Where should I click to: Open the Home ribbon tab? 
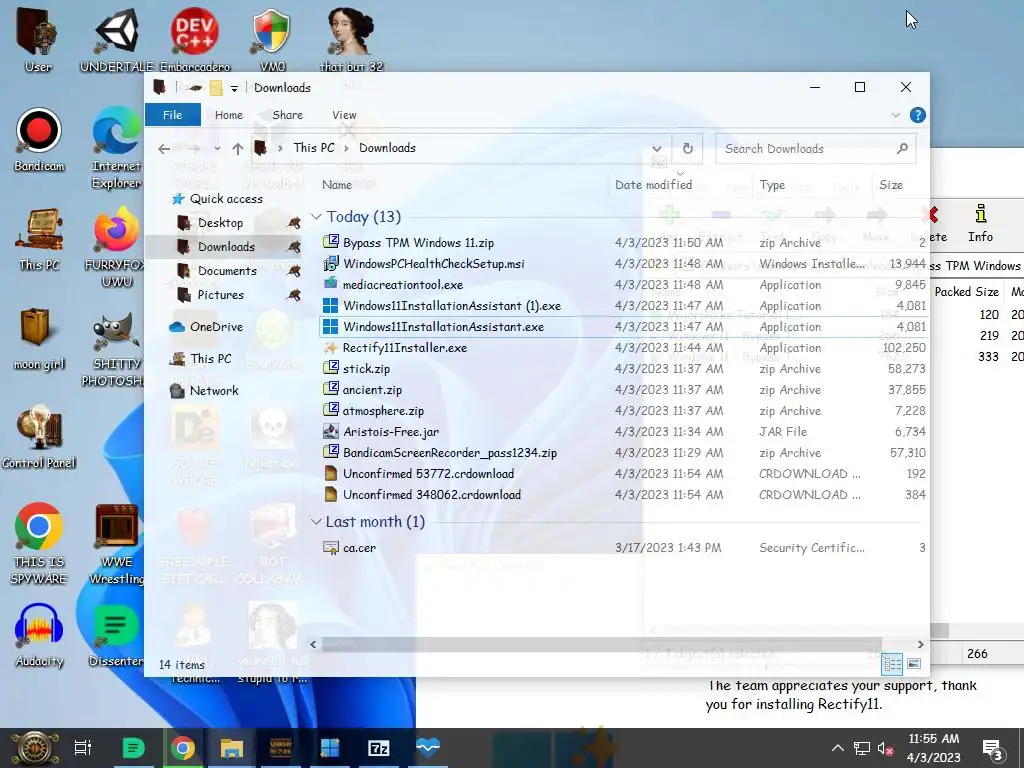pyautogui.click(x=229, y=115)
